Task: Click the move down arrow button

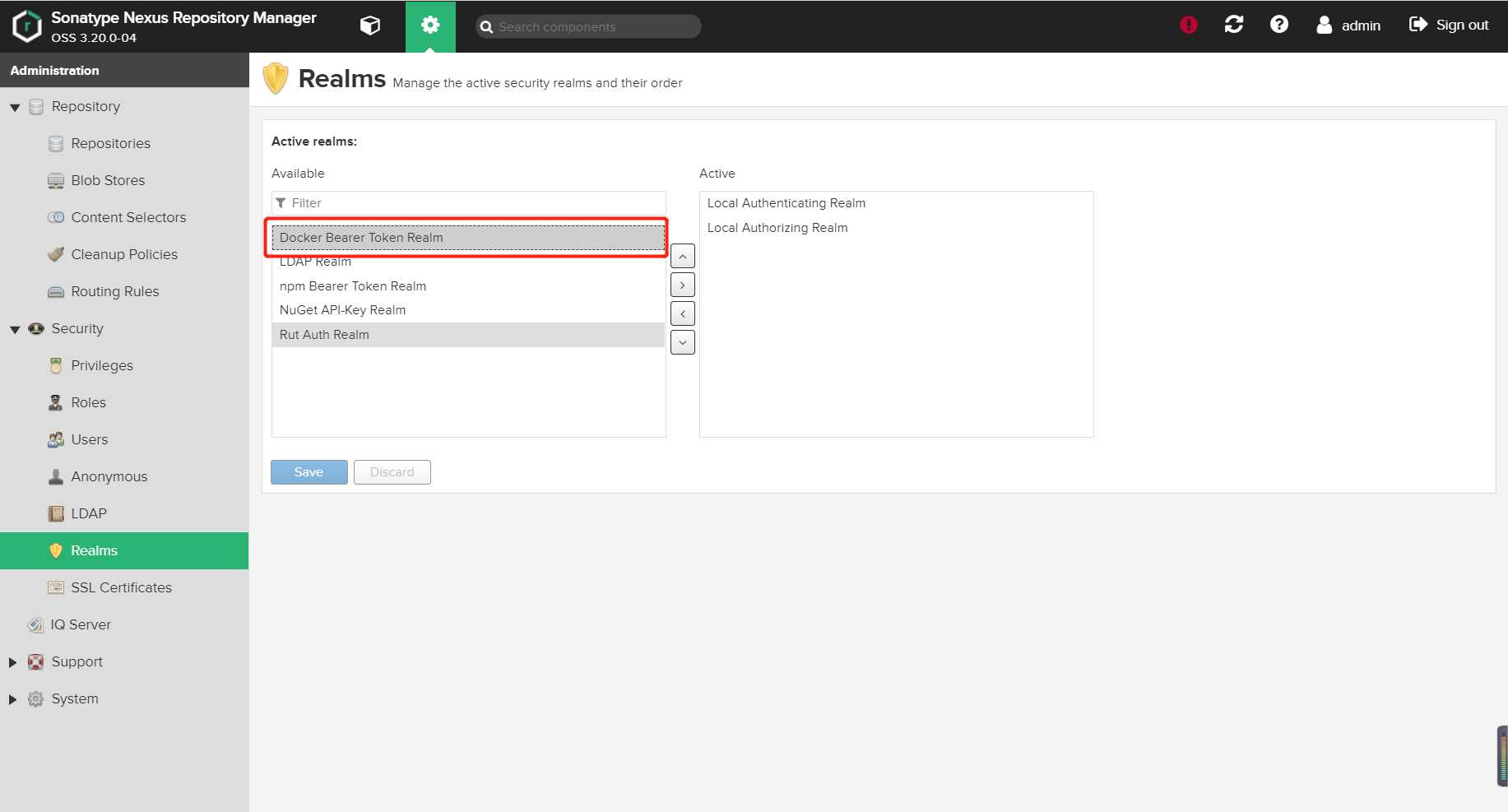Action: (683, 342)
